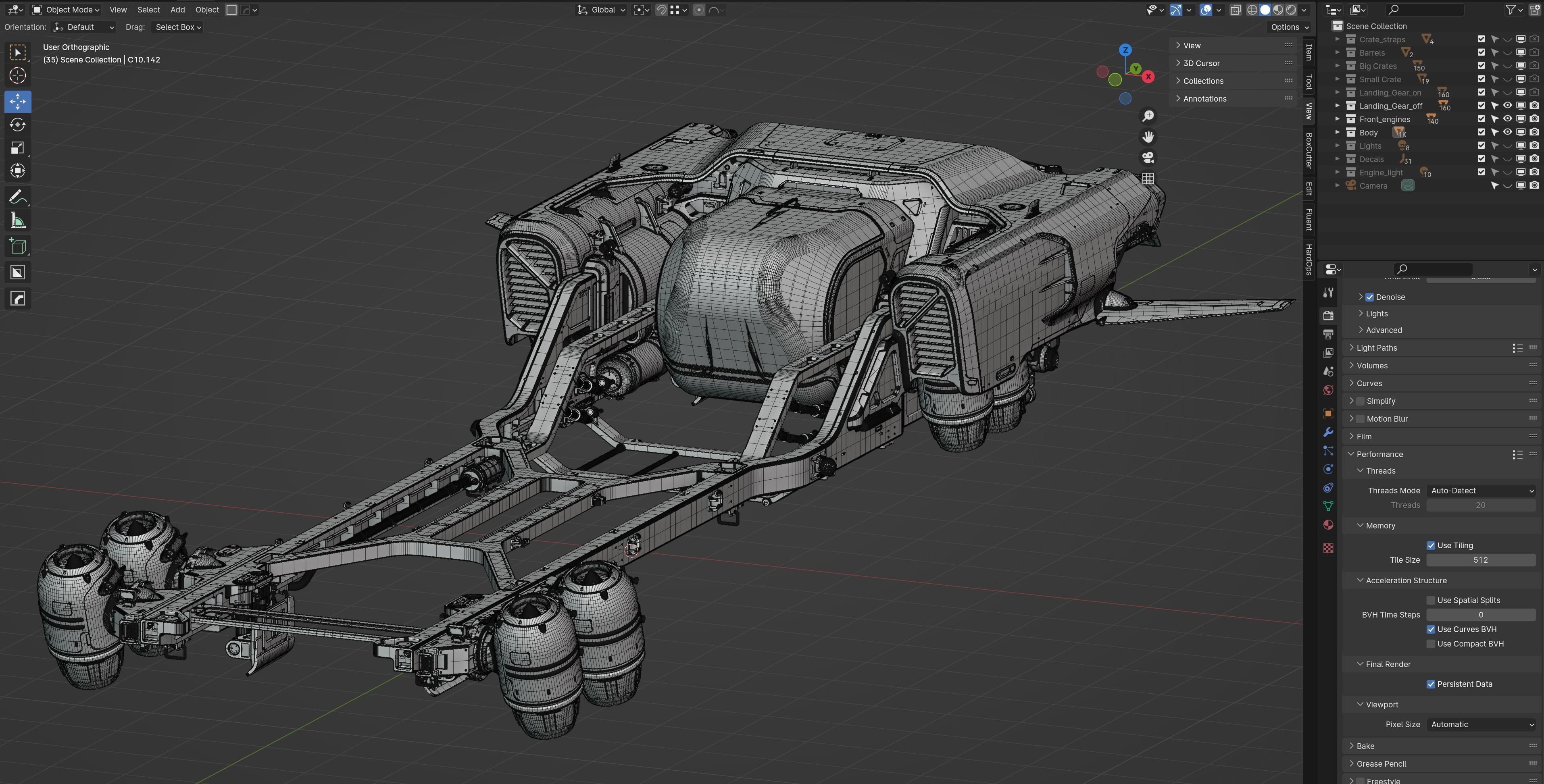Click the blue Z axis gizmo ball

[1125, 50]
